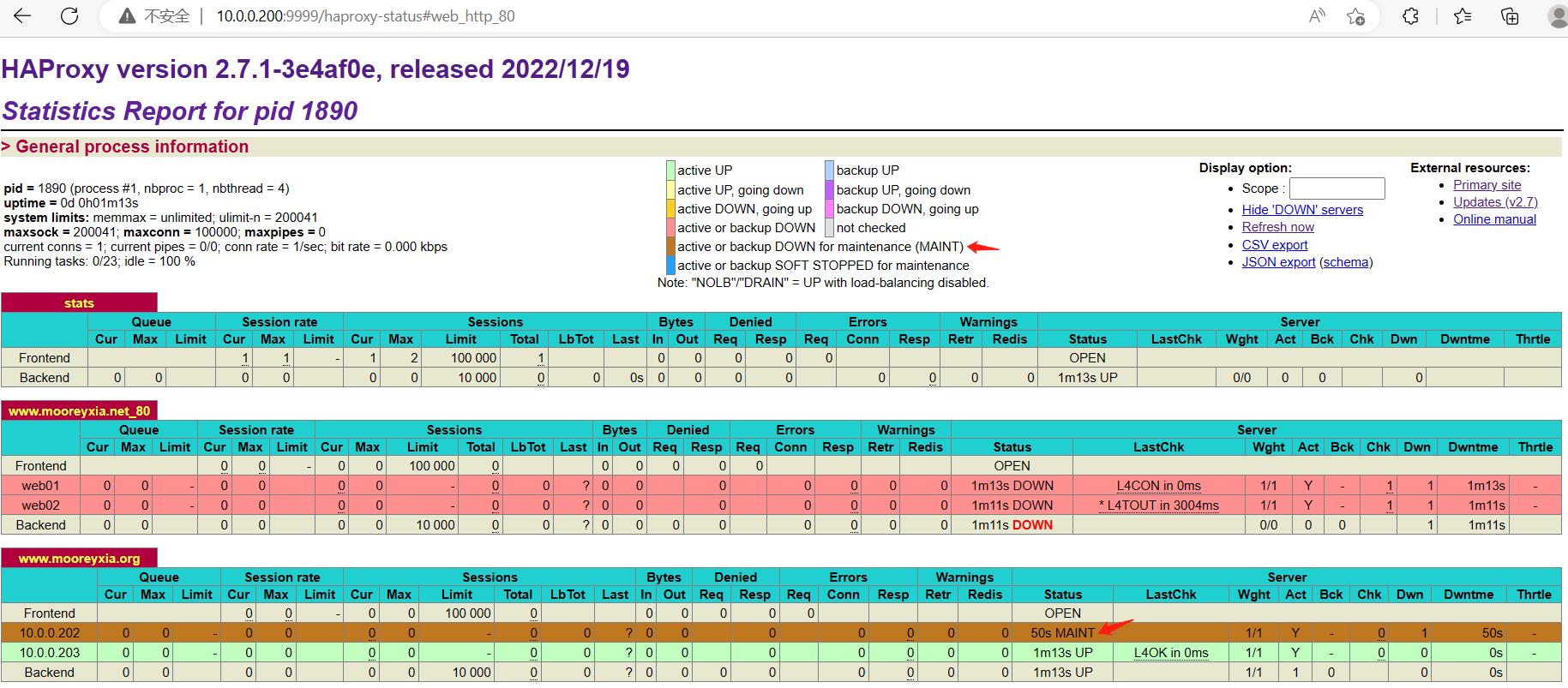Viewport: 1568px width, 688px height.
Task: Click the stats Frontend row label
Action: coord(45,357)
